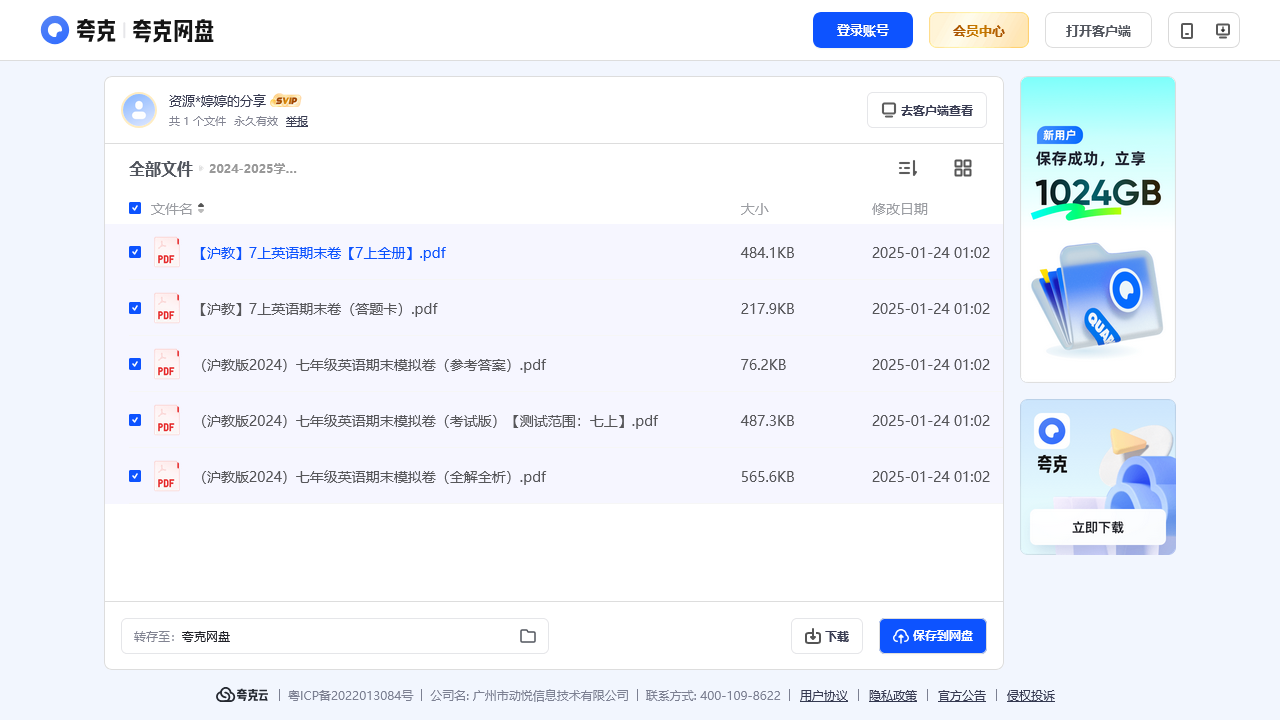Click 举报 report link
The image size is (1280, 720).
coord(297,121)
